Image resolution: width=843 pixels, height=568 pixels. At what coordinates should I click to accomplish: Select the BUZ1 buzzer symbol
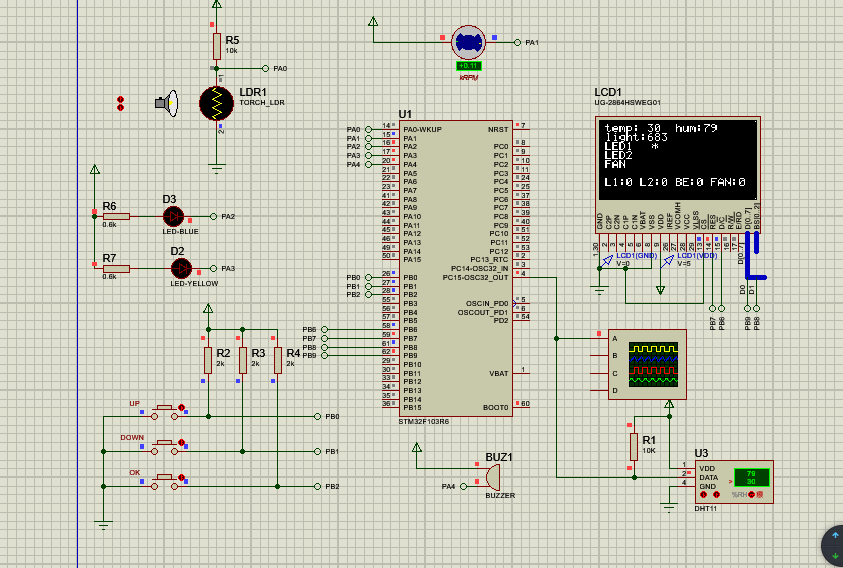[x=492, y=477]
